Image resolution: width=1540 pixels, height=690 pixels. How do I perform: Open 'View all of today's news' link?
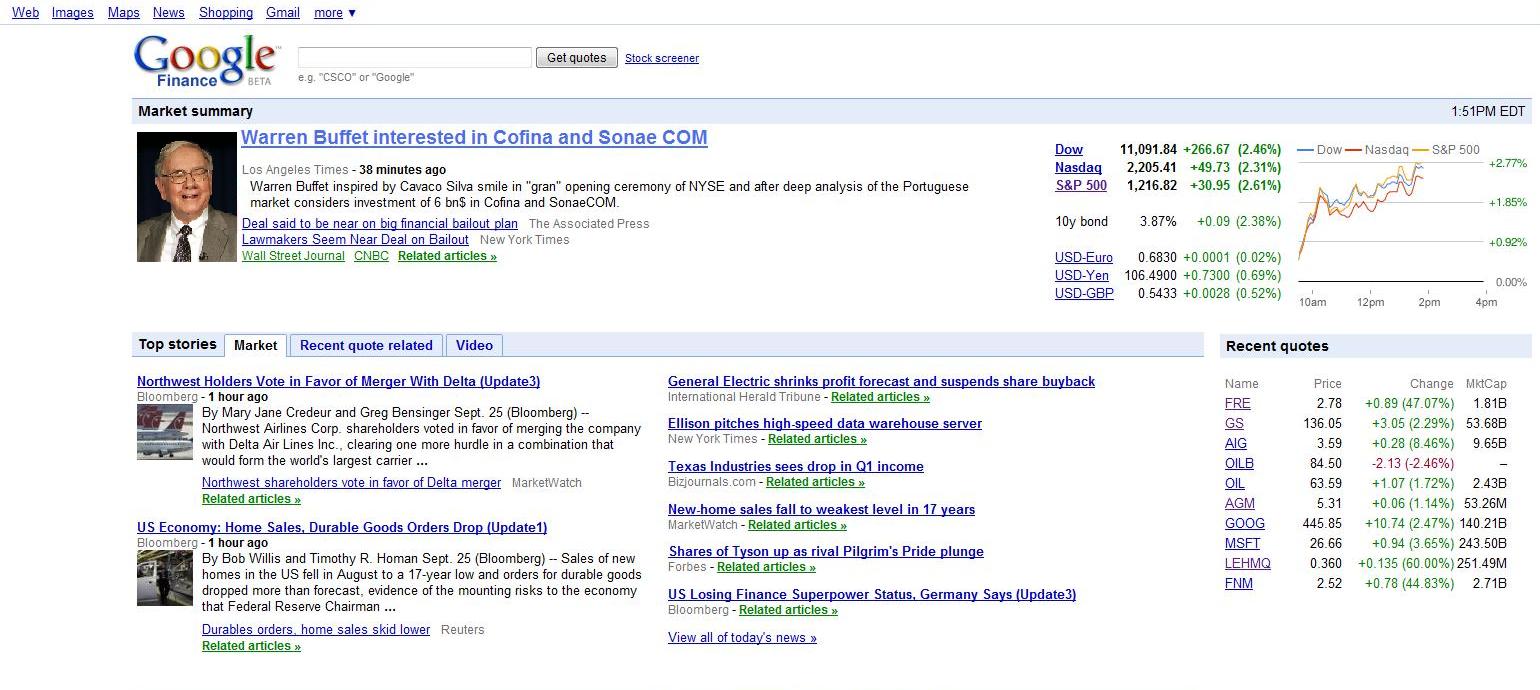[742, 638]
